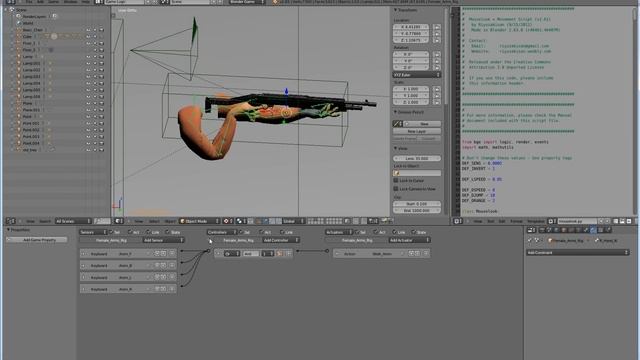Remove the first Keyboard sensor with its X icon
The width and height of the screenshot is (640, 360).
tap(172, 253)
